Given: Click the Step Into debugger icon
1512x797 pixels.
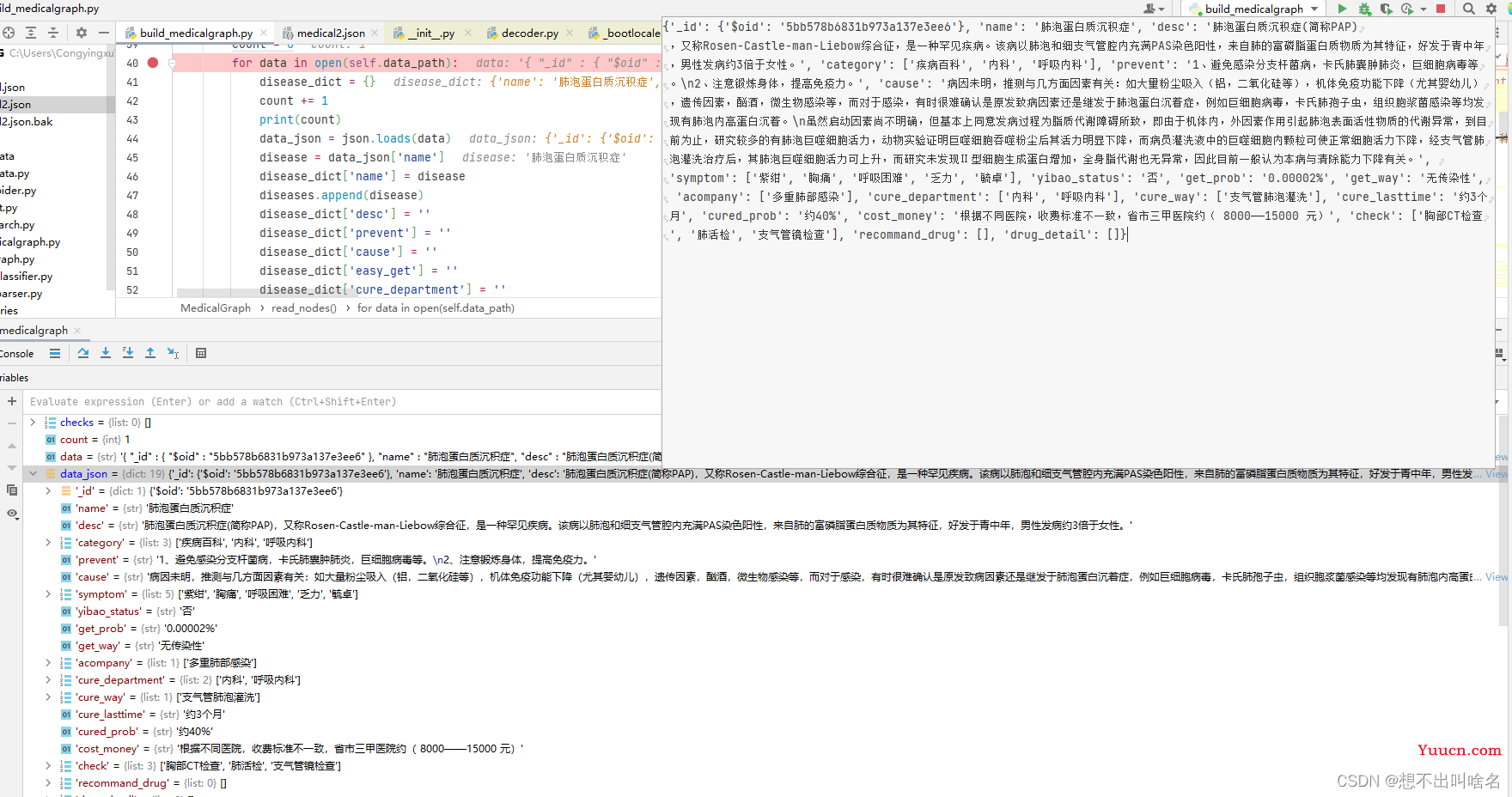Looking at the screenshot, I should point(106,353).
